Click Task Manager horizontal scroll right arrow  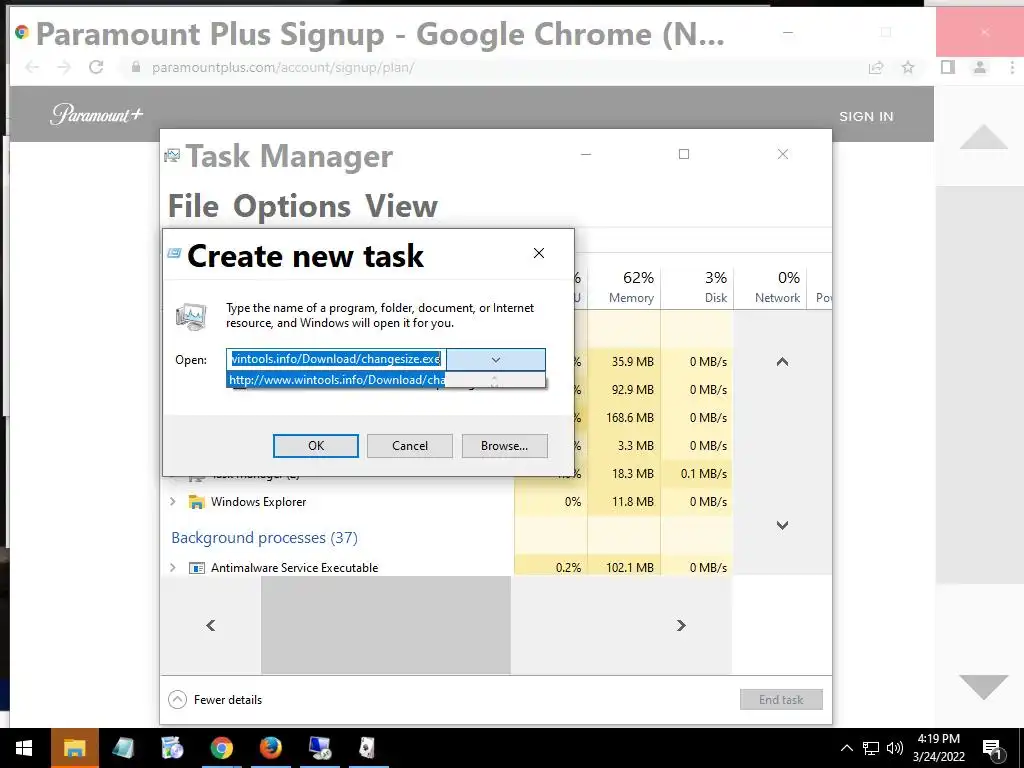pos(681,626)
